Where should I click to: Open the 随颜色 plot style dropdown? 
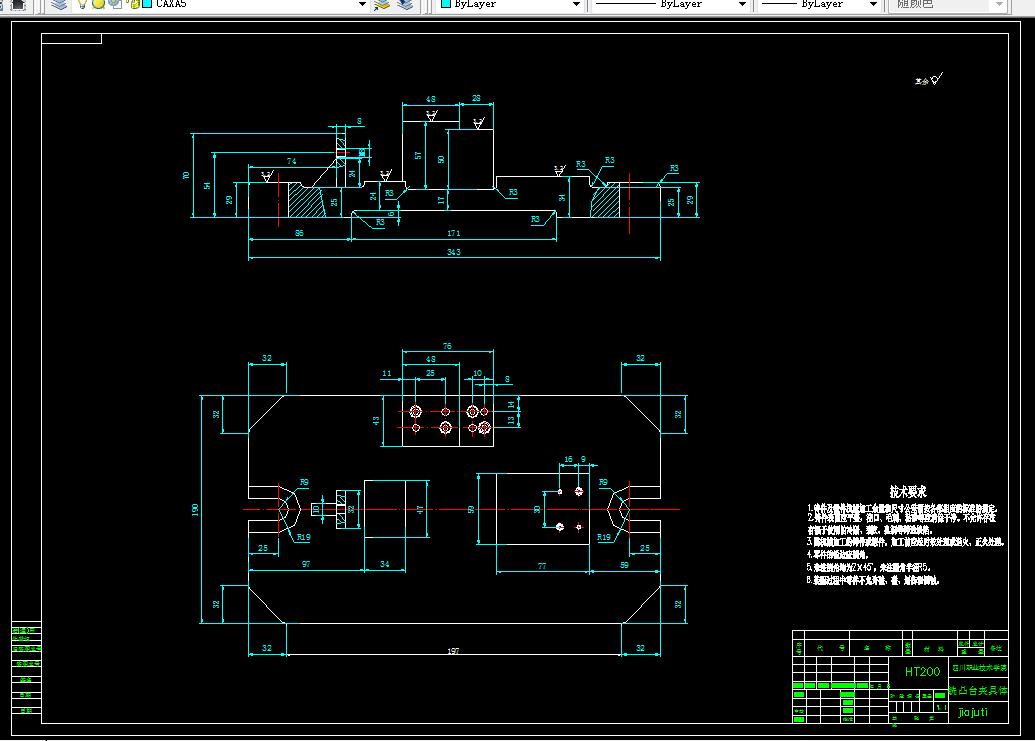(x=999, y=5)
